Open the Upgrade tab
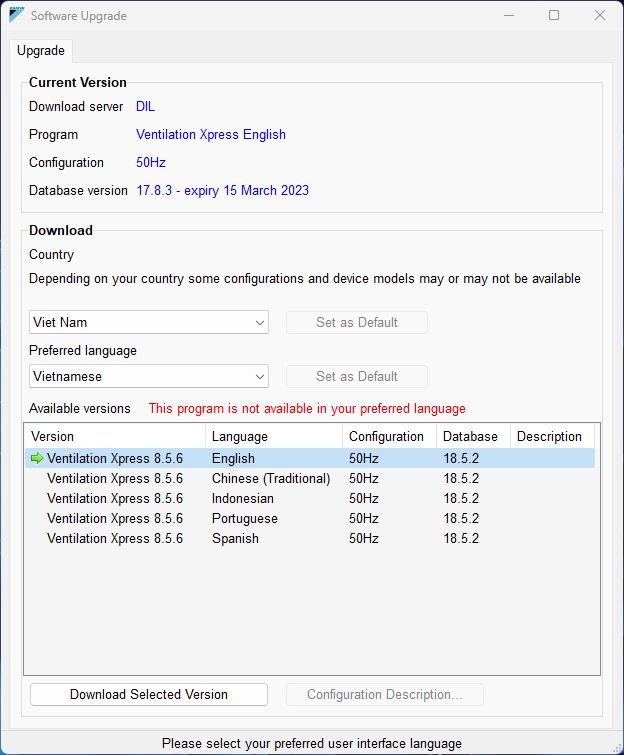 (41, 51)
